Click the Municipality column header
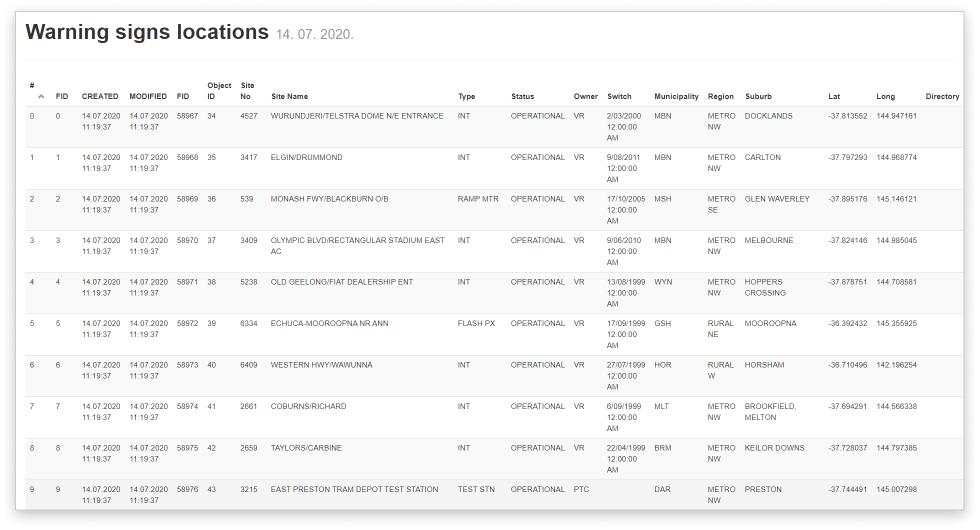Viewport: 980px width, 530px height. point(676,96)
